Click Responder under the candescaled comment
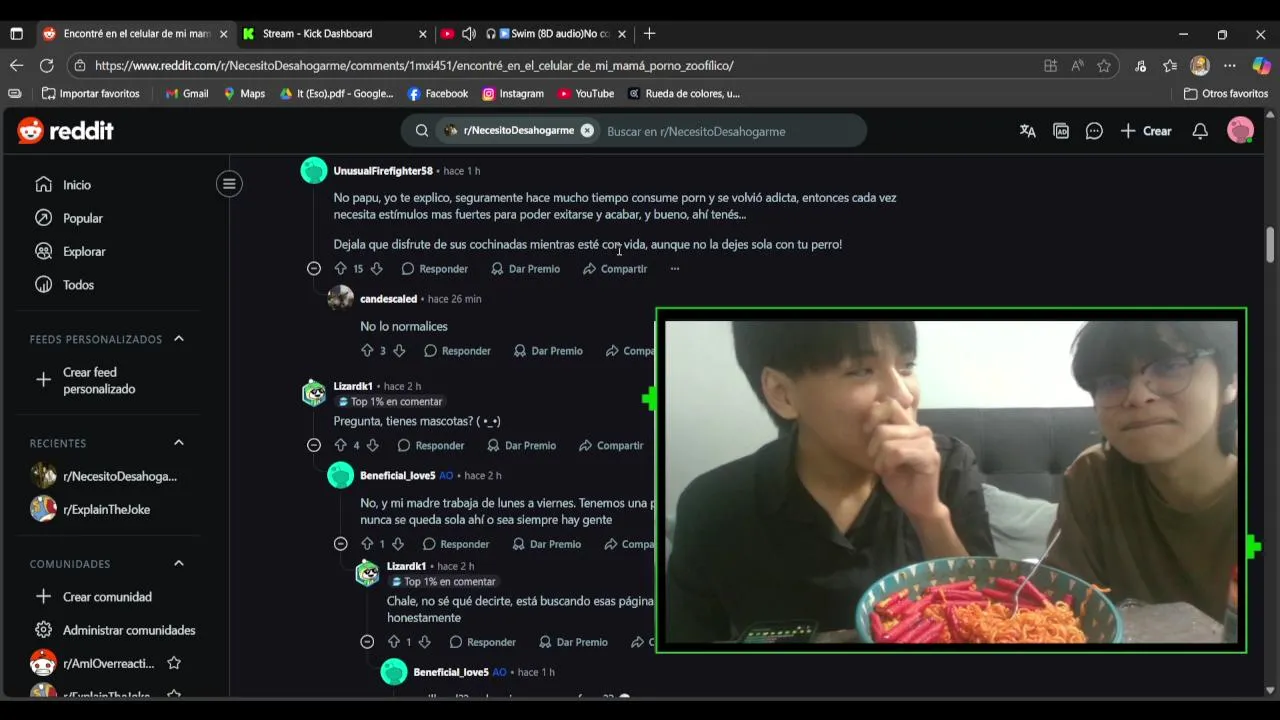 point(457,351)
